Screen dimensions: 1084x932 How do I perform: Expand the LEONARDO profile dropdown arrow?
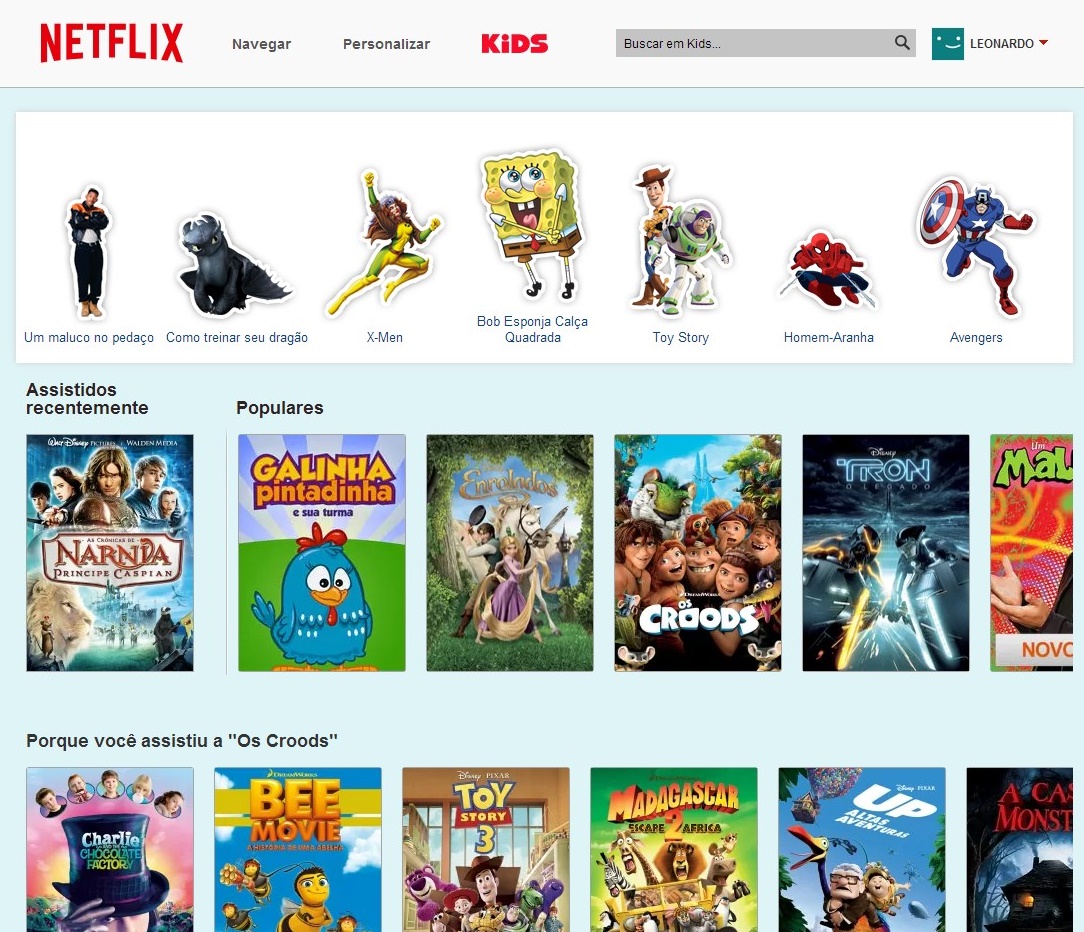(1043, 43)
